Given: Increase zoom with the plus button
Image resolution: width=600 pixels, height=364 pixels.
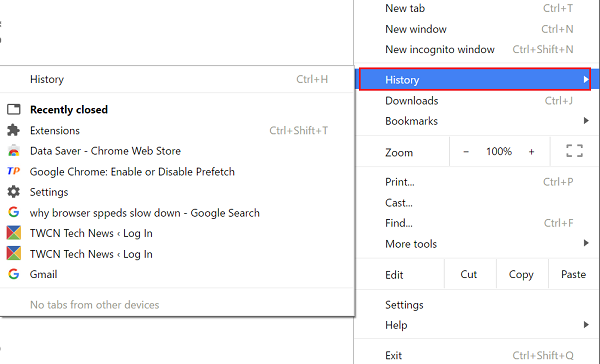Looking at the screenshot, I should 532,152.
